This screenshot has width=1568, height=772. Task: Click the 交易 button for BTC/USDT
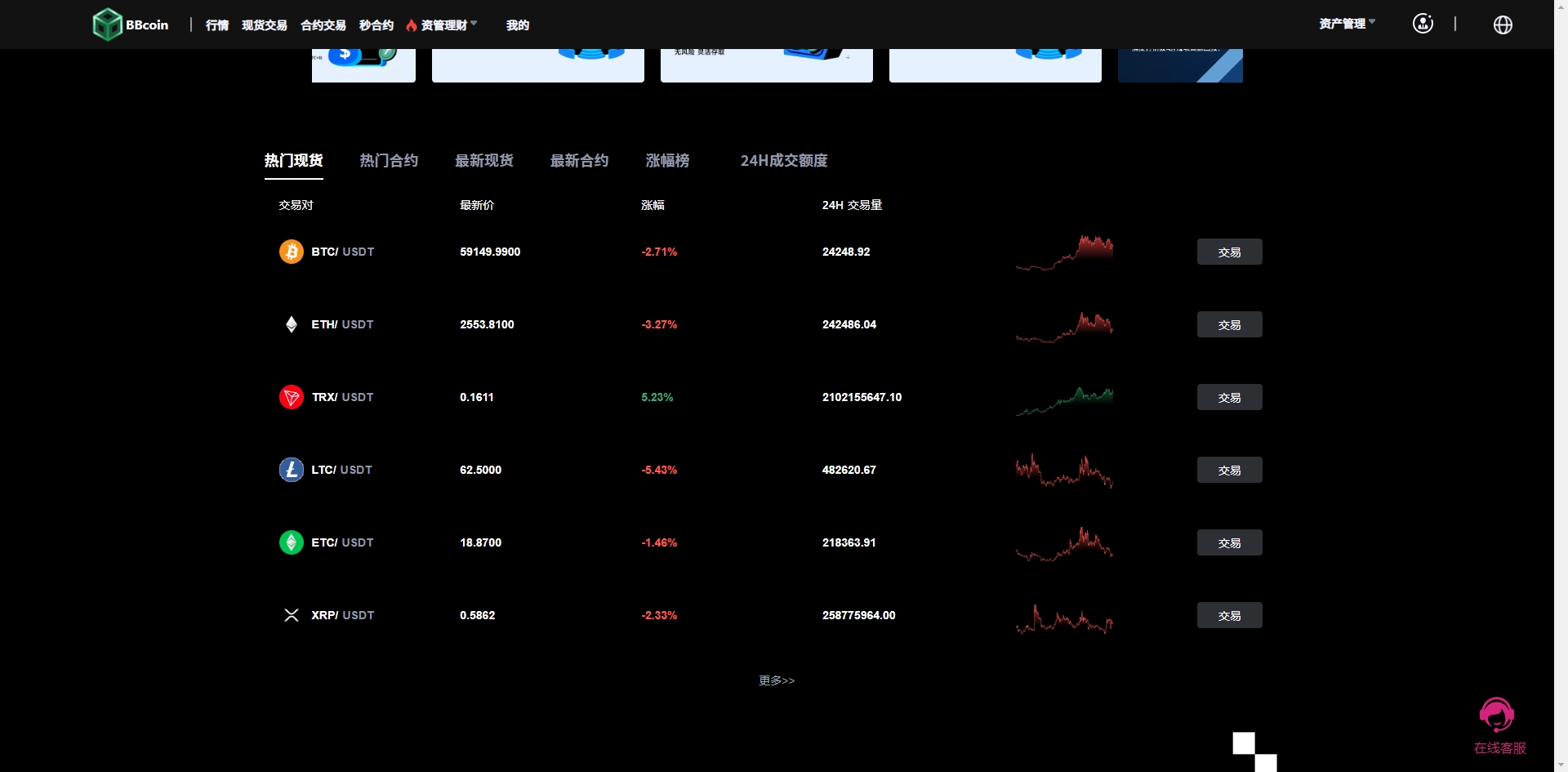click(x=1229, y=252)
